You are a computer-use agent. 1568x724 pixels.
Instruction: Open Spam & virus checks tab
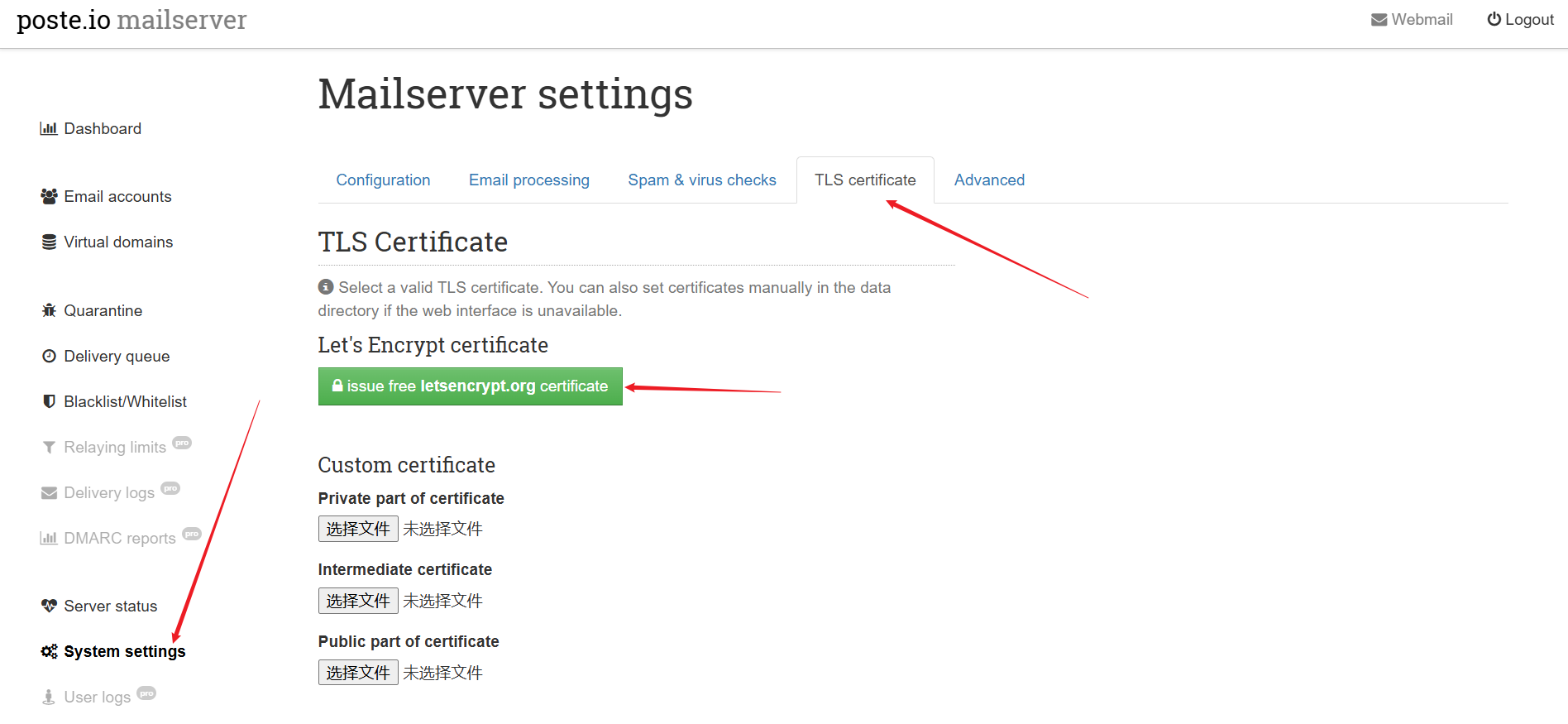click(701, 180)
